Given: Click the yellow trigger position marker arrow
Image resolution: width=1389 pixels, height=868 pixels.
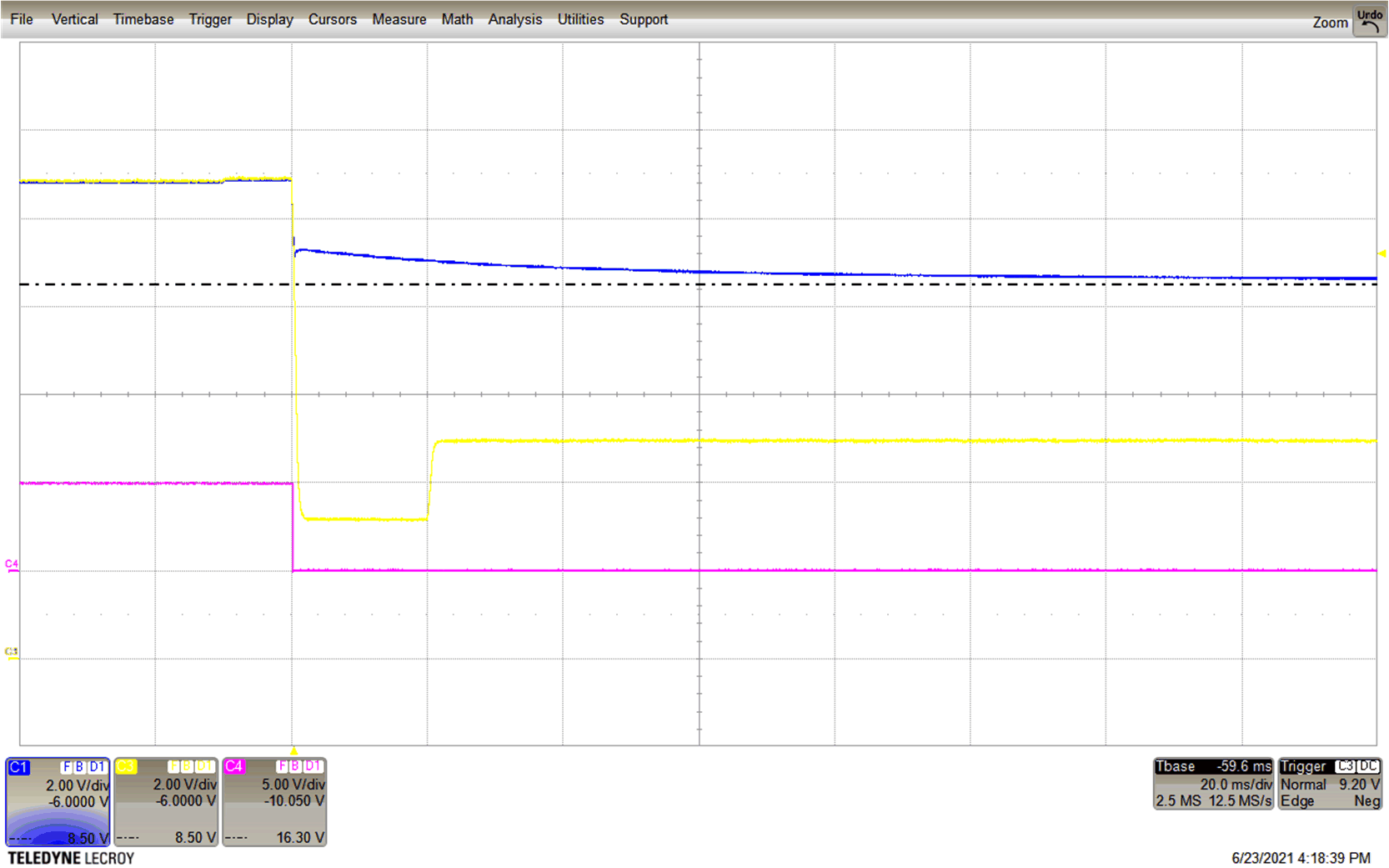Looking at the screenshot, I should 293,750.
